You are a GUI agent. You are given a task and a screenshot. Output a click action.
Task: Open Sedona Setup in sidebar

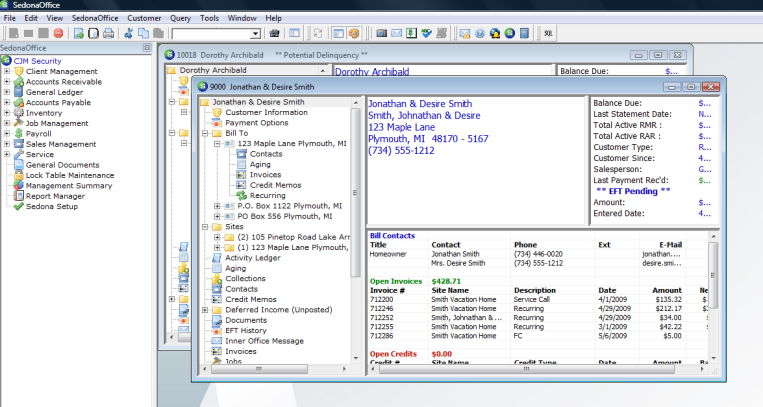point(52,206)
